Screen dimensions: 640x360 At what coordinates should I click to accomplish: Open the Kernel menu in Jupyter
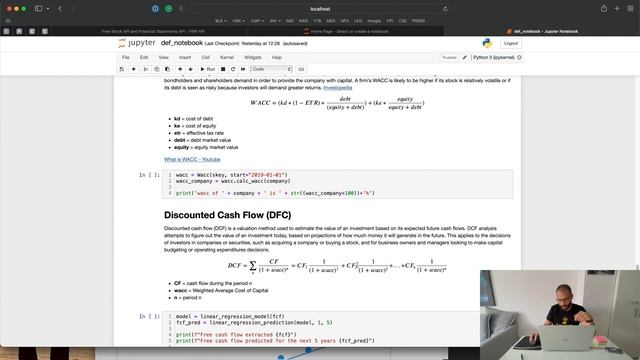227,58
